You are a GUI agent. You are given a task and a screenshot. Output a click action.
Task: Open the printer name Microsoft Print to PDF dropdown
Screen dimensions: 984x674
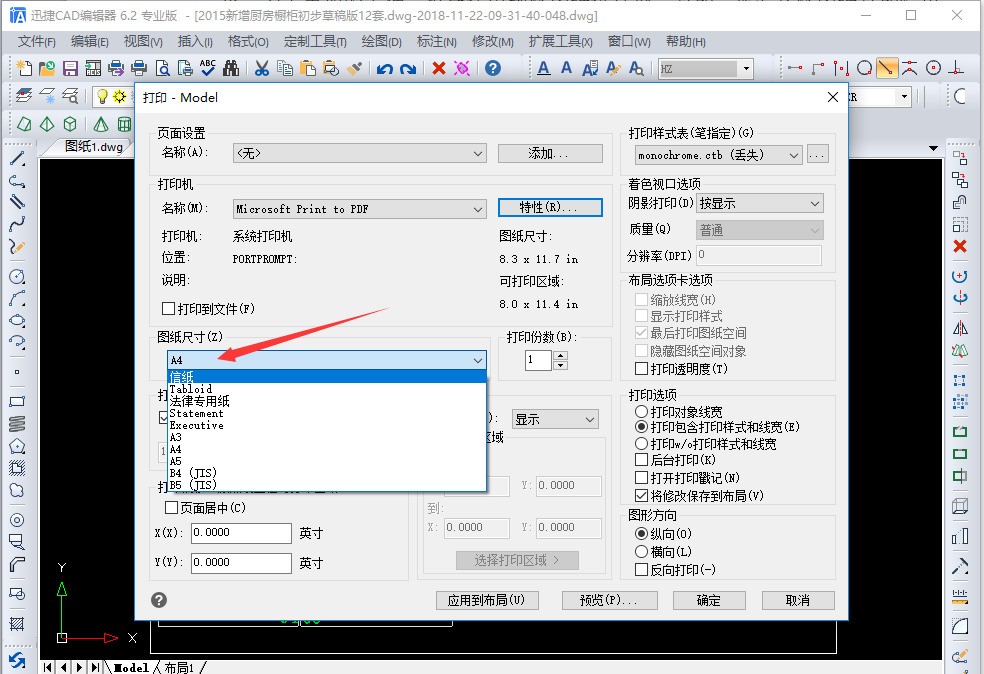360,209
